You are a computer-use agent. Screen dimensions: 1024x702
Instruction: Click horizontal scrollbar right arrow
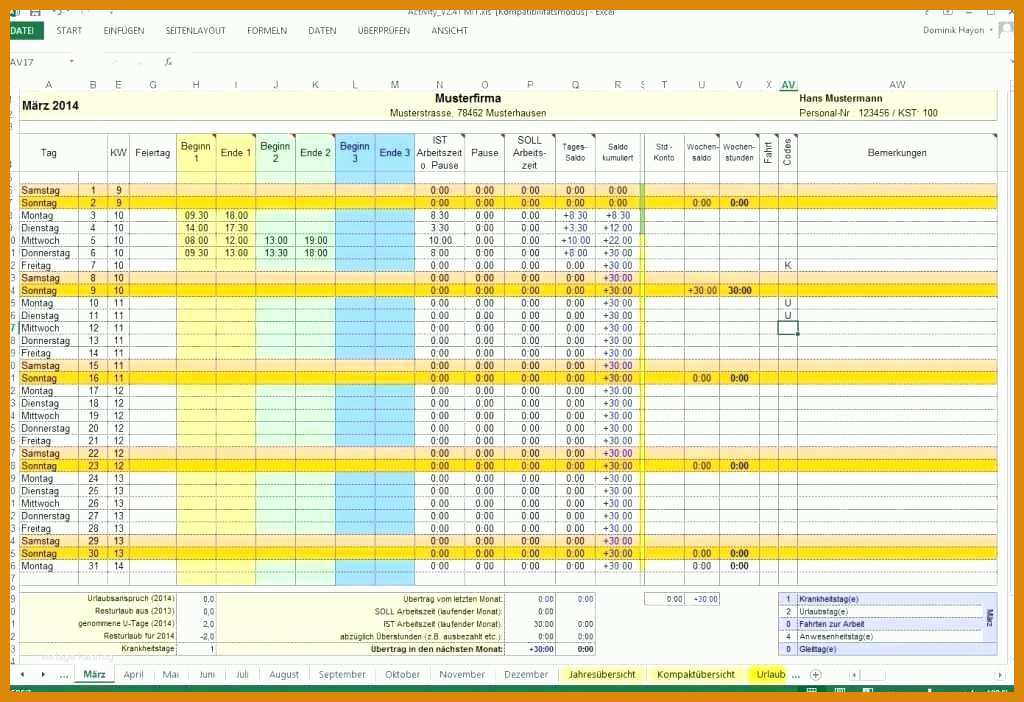pyautogui.click(x=1000, y=675)
